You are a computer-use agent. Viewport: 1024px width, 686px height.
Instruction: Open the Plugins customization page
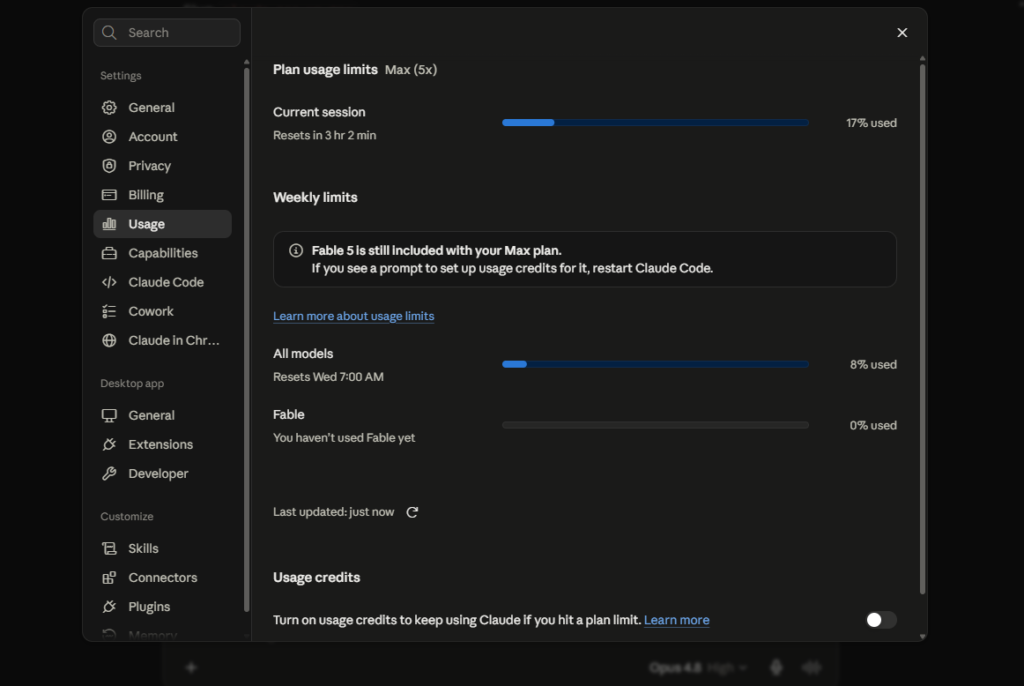click(x=163, y=606)
